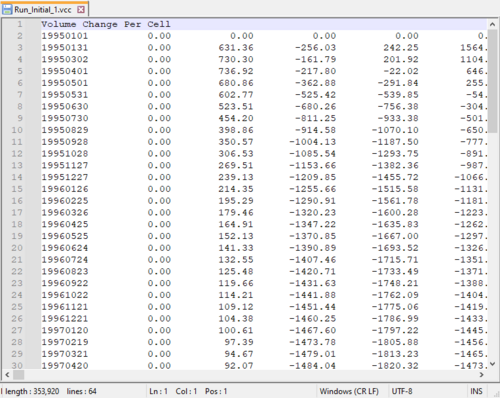500x398 pixels.
Task: Switch to the Run_Initial_1.vcc tab
Action: (x=44, y=9)
